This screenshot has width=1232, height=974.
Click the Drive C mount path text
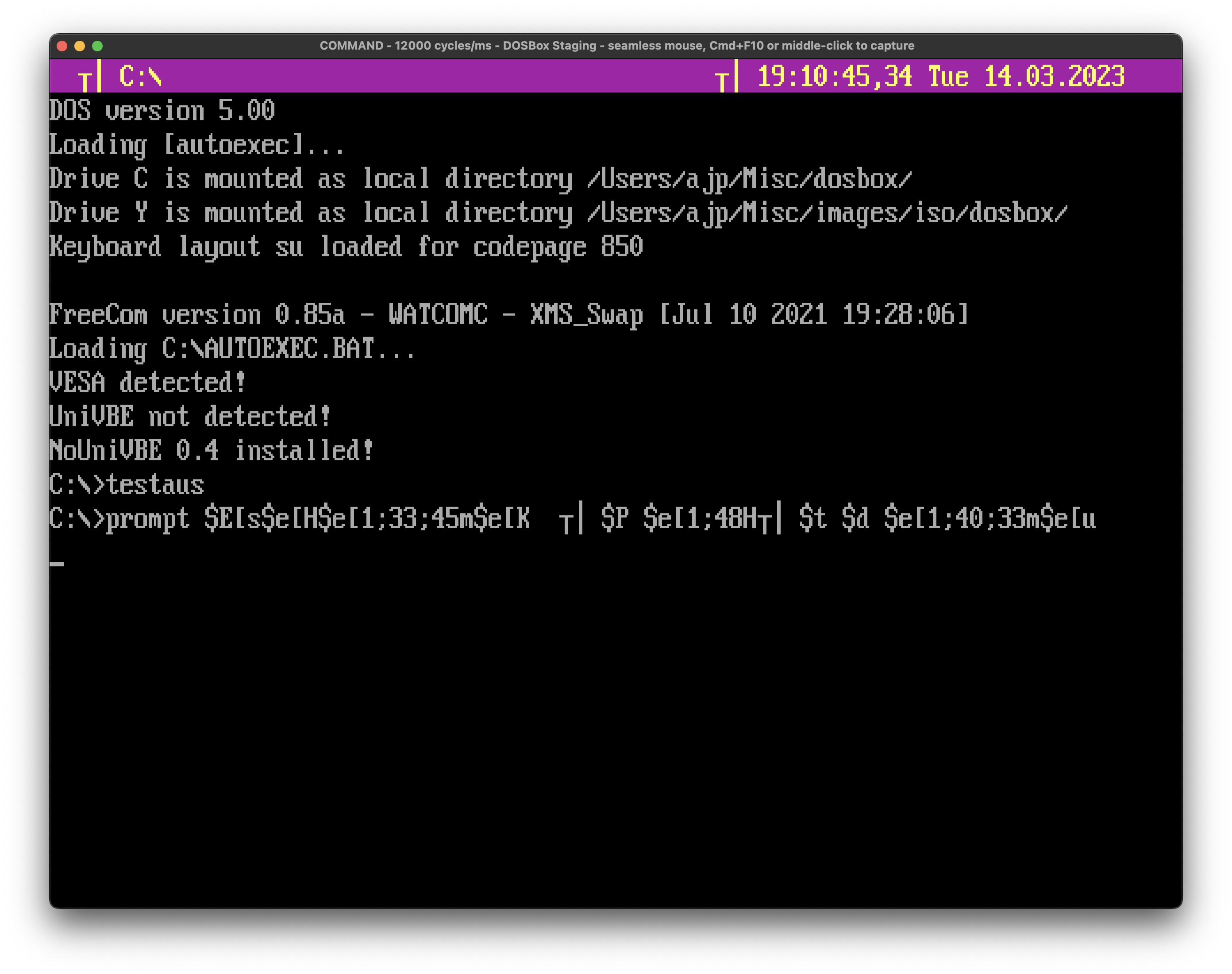(x=749, y=179)
